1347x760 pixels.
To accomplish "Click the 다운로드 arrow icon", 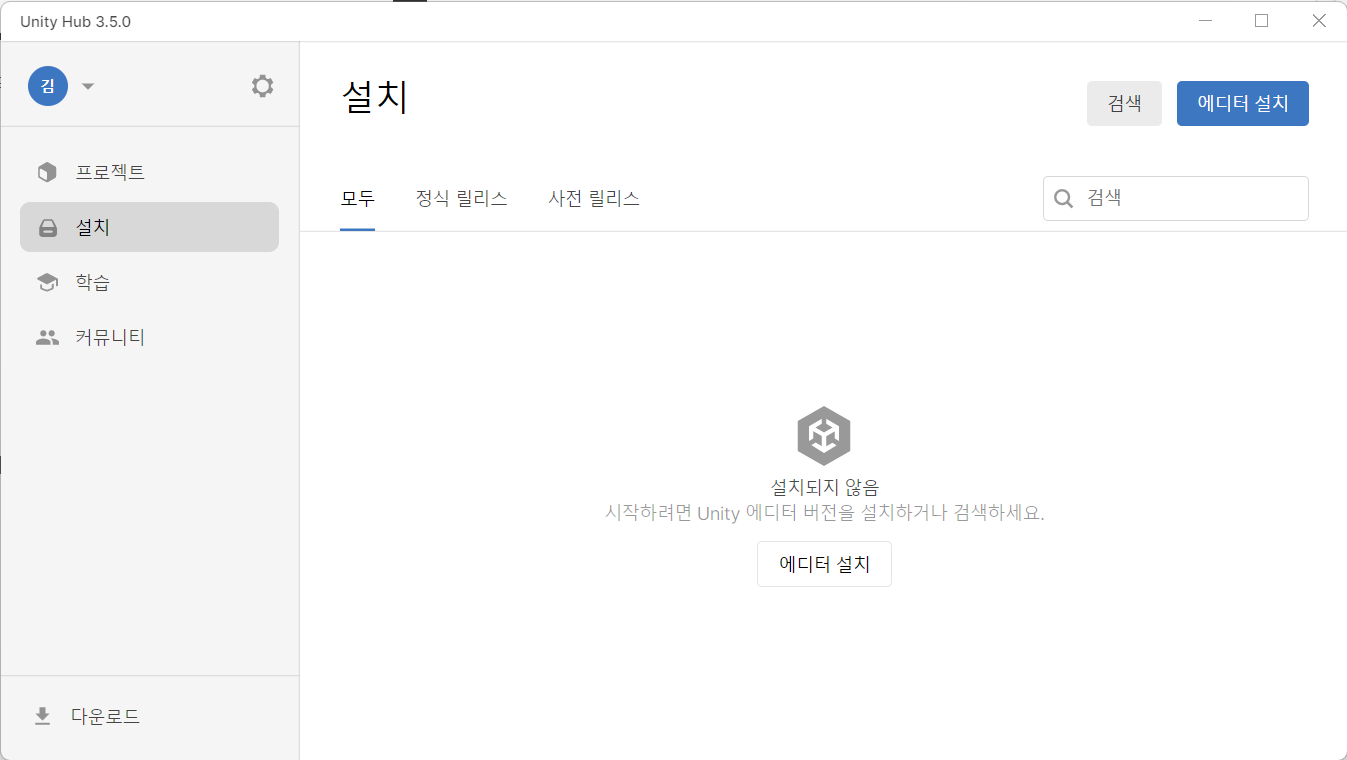I will coord(42,716).
